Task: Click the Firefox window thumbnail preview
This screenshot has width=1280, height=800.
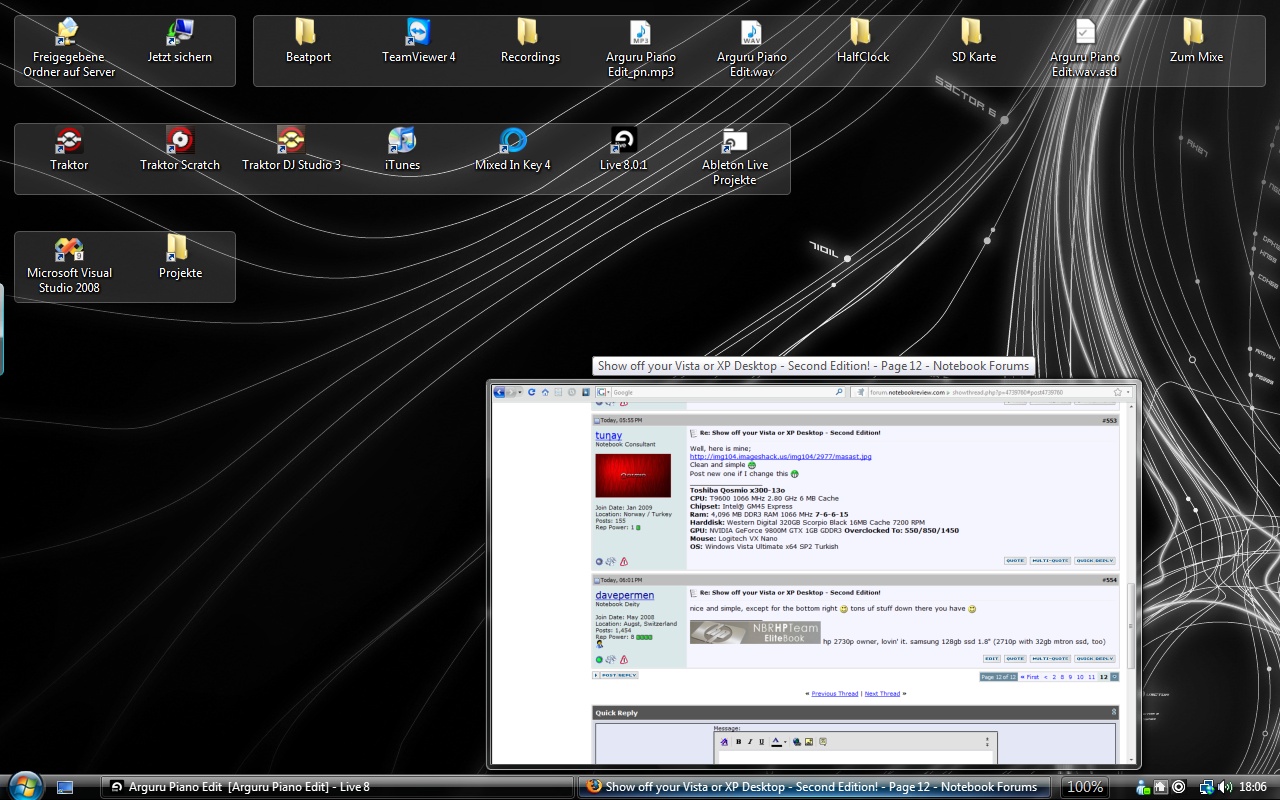Action: pos(813,574)
